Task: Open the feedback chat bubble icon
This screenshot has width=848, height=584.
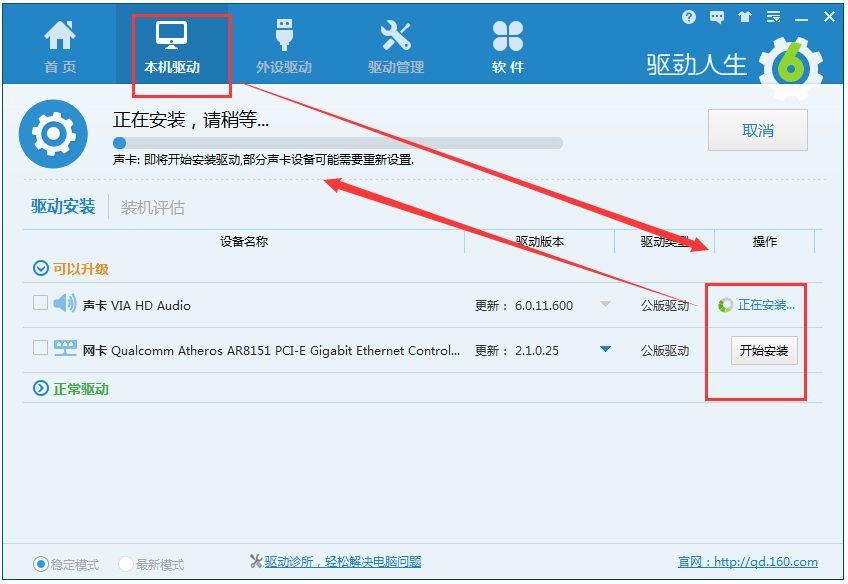Action: tap(717, 17)
